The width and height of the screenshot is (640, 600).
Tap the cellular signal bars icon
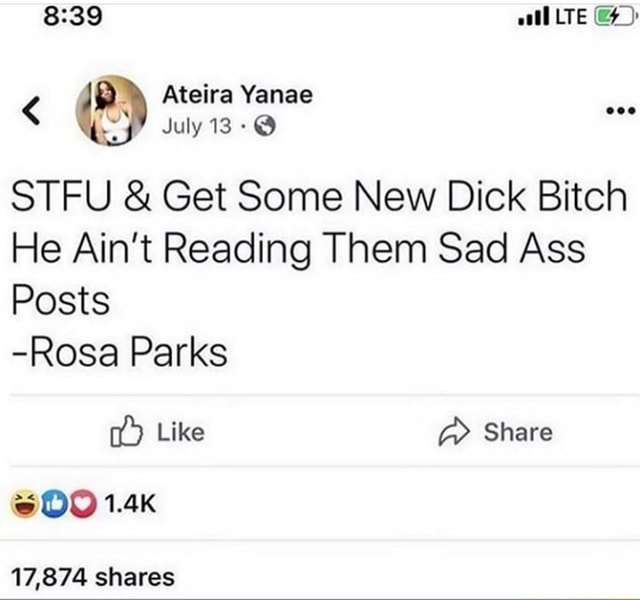tap(533, 17)
